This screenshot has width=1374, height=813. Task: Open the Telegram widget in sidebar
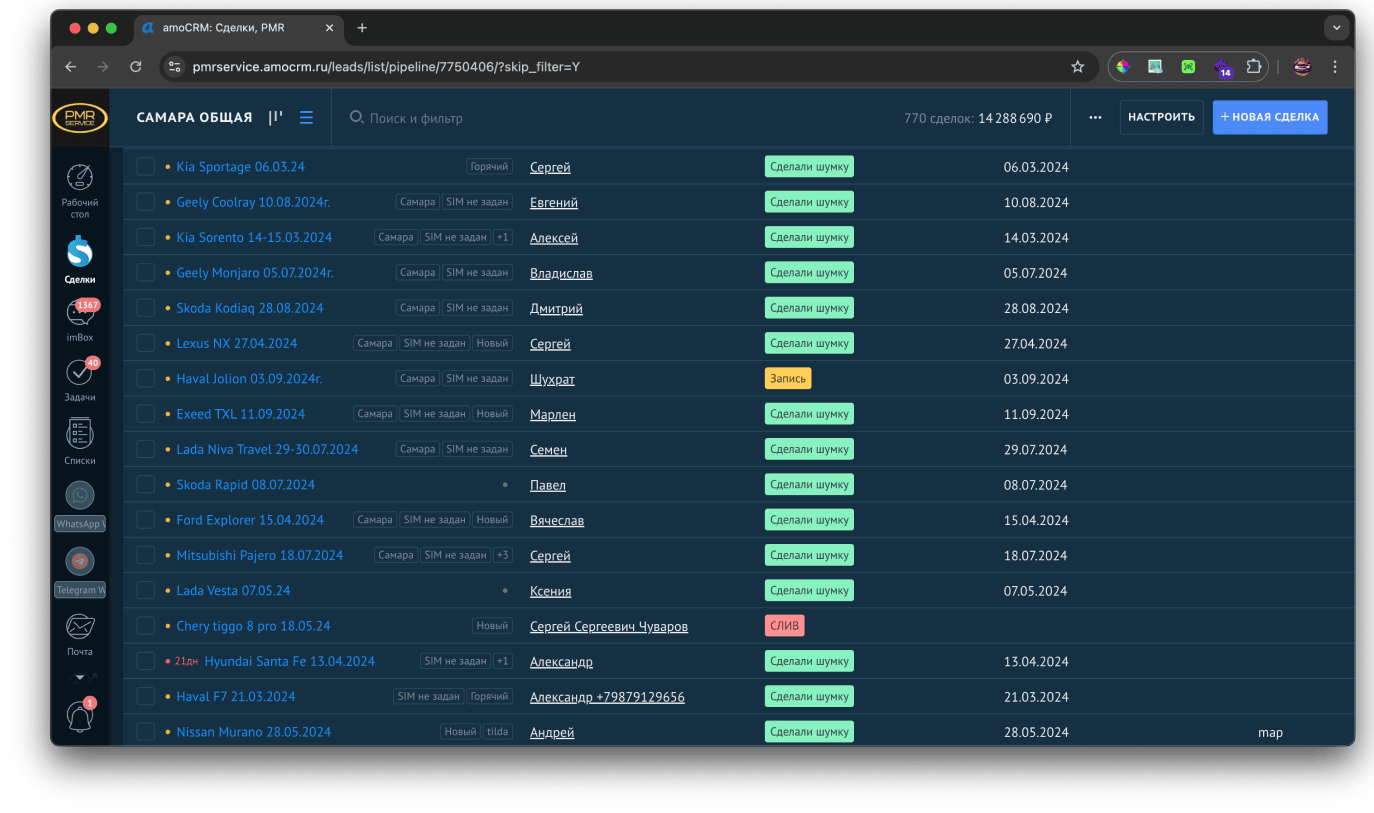tap(80, 572)
